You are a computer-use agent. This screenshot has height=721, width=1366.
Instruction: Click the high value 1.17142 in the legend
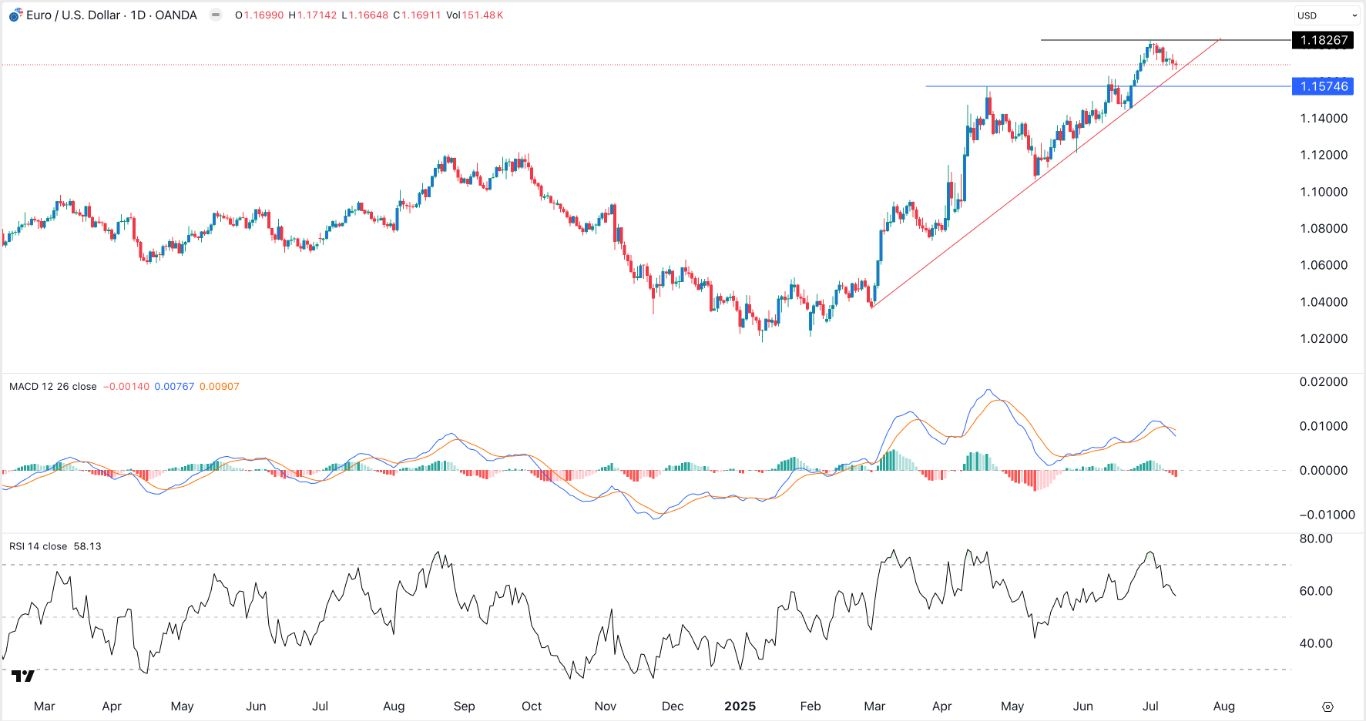pyautogui.click(x=313, y=15)
